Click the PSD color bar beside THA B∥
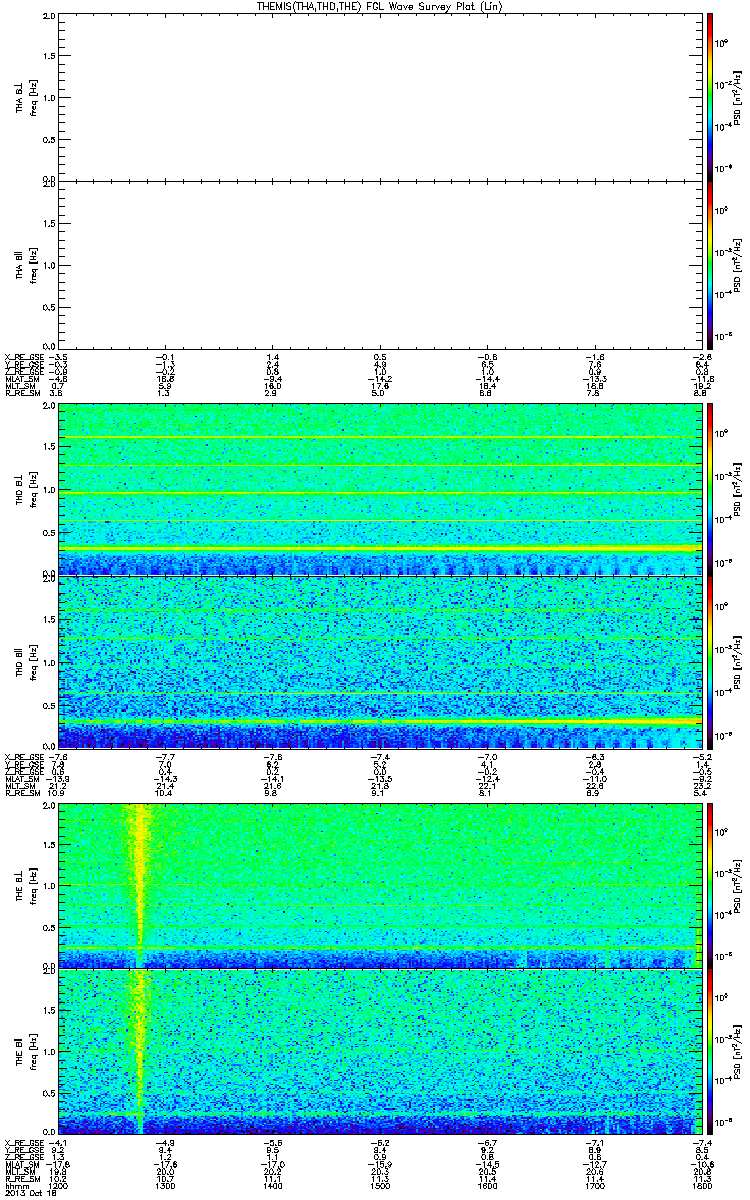This screenshot has width=750, height=1200. tap(709, 265)
